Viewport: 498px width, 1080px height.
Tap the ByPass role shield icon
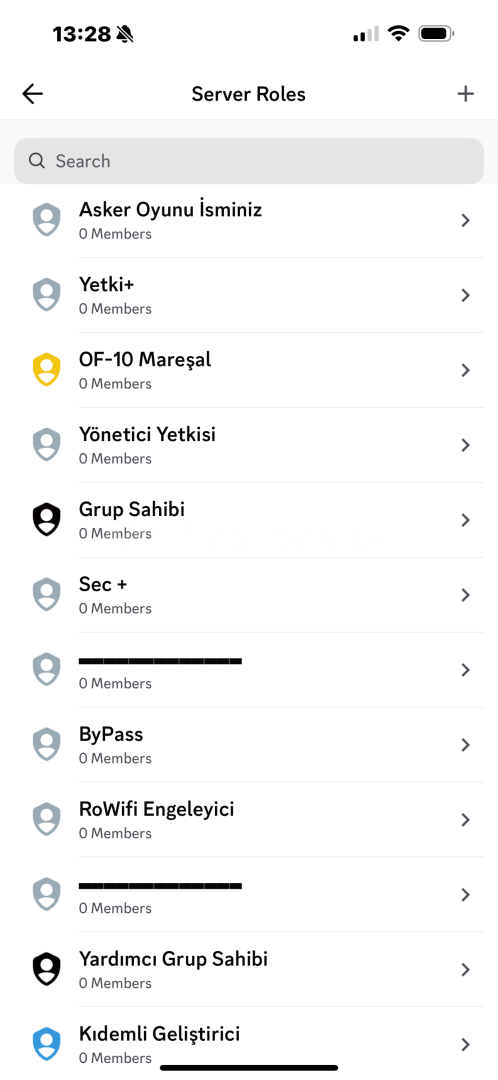pyautogui.click(x=46, y=745)
